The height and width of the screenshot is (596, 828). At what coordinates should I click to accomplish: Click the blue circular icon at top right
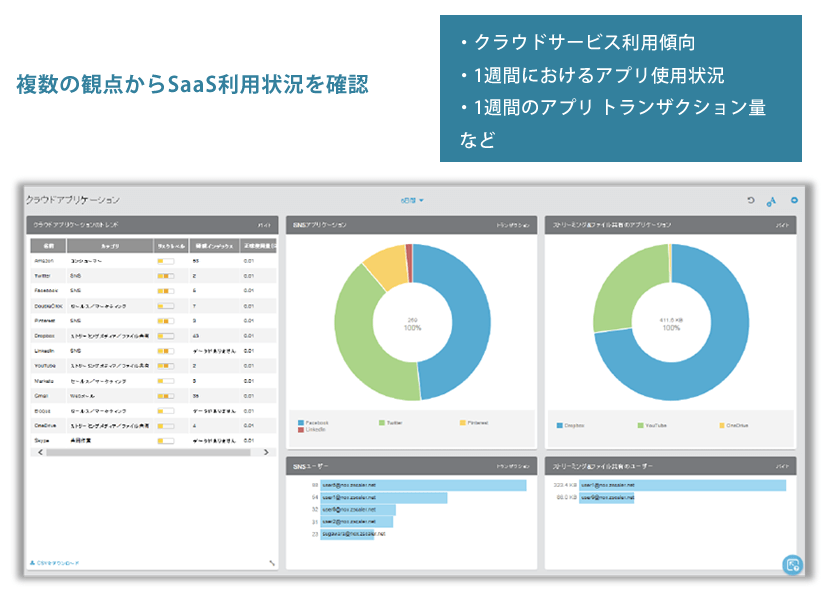coord(794,200)
